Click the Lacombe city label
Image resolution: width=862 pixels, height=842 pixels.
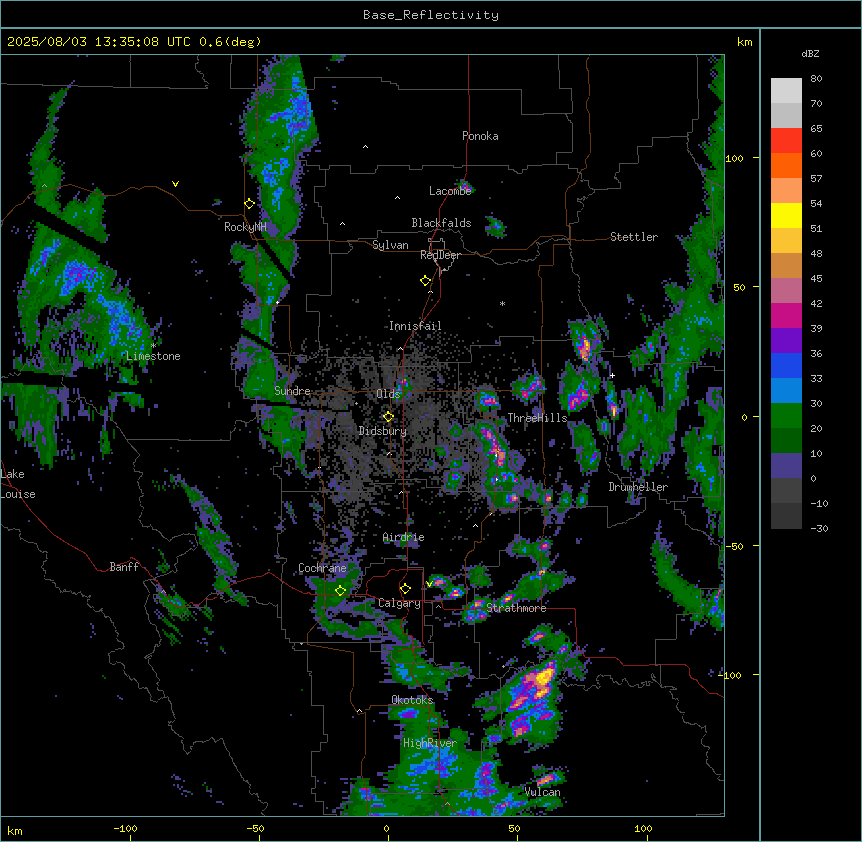click(450, 191)
